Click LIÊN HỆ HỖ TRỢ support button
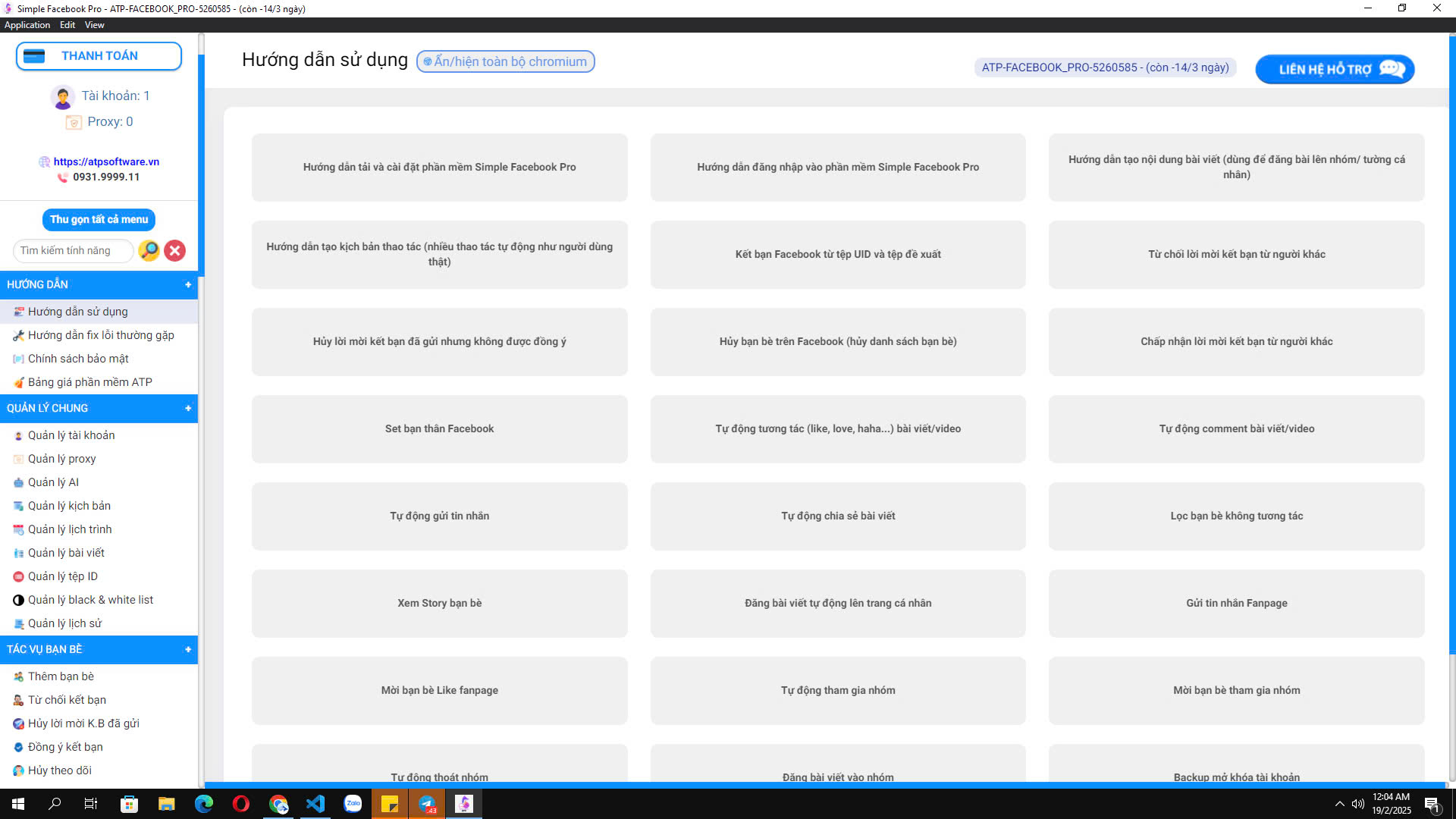This screenshot has width=1456, height=819. 1334,69
